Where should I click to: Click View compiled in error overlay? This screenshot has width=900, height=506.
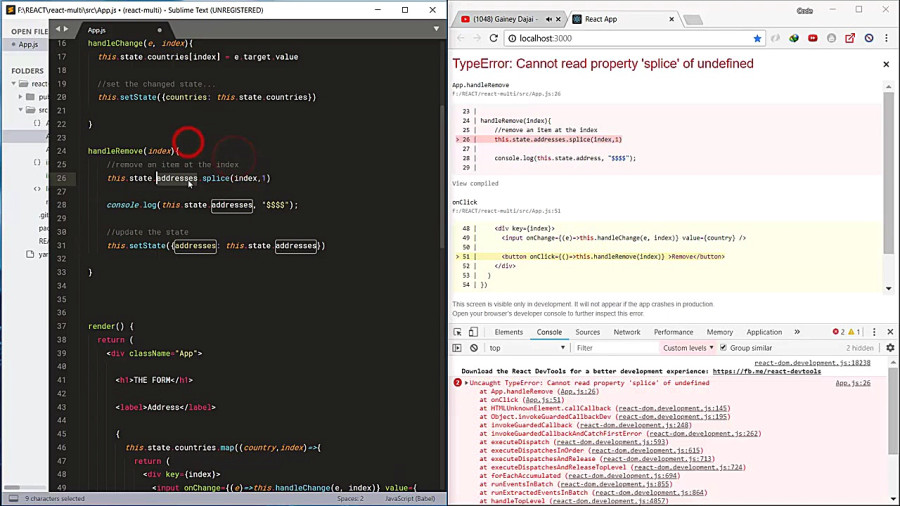click(475, 184)
